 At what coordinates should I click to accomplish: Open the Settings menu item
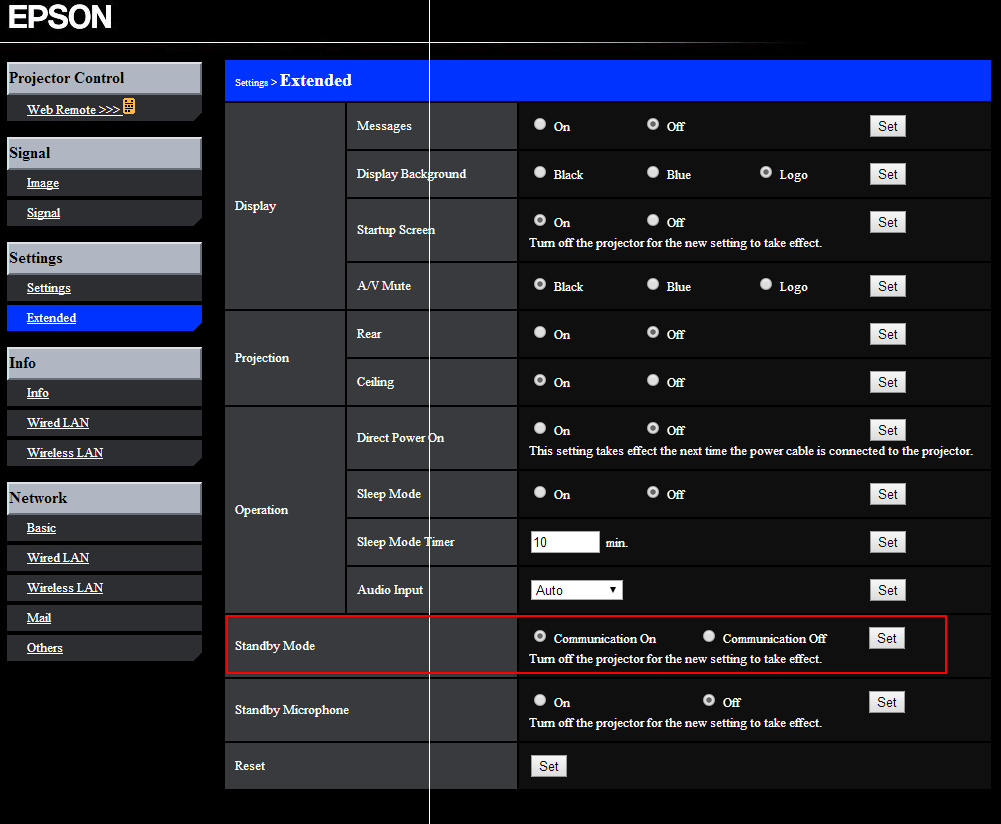coord(48,287)
